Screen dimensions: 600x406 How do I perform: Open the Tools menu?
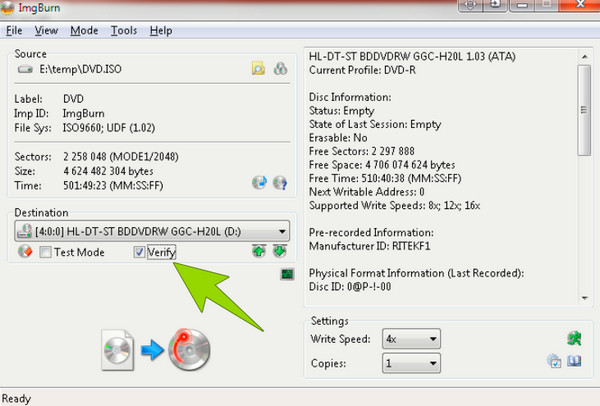[x=124, y=30]
